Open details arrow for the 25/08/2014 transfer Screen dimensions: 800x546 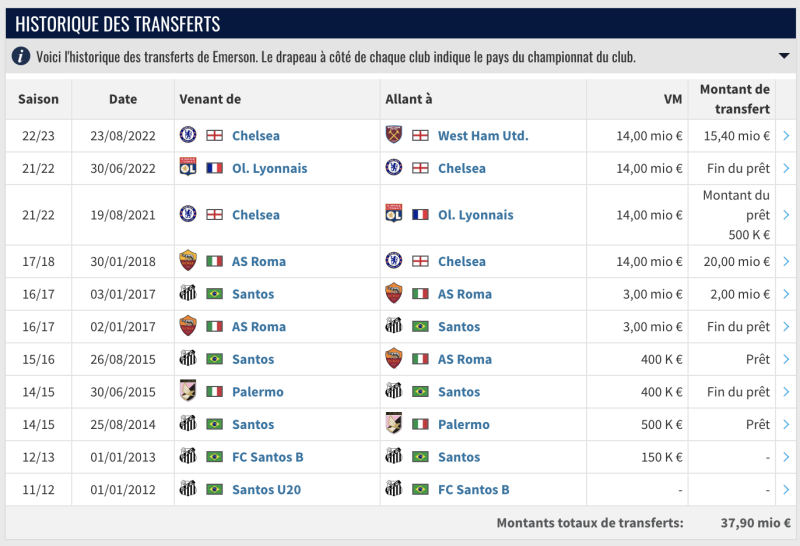point(786,425)
